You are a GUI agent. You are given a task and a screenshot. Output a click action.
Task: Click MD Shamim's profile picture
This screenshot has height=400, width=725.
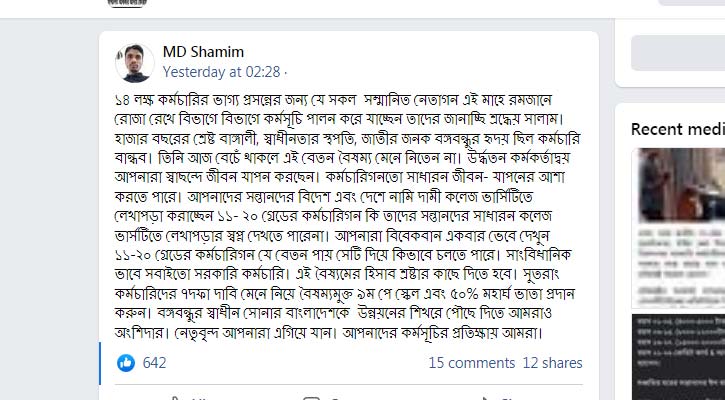pyautogui.click(x=133, y=62)
